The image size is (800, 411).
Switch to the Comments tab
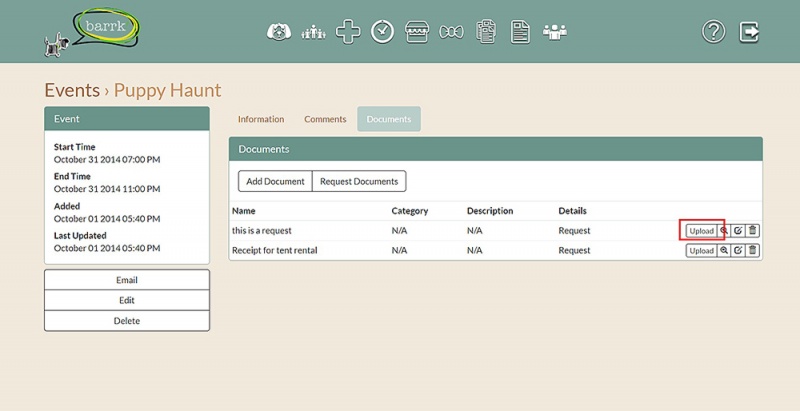point(325,119)
